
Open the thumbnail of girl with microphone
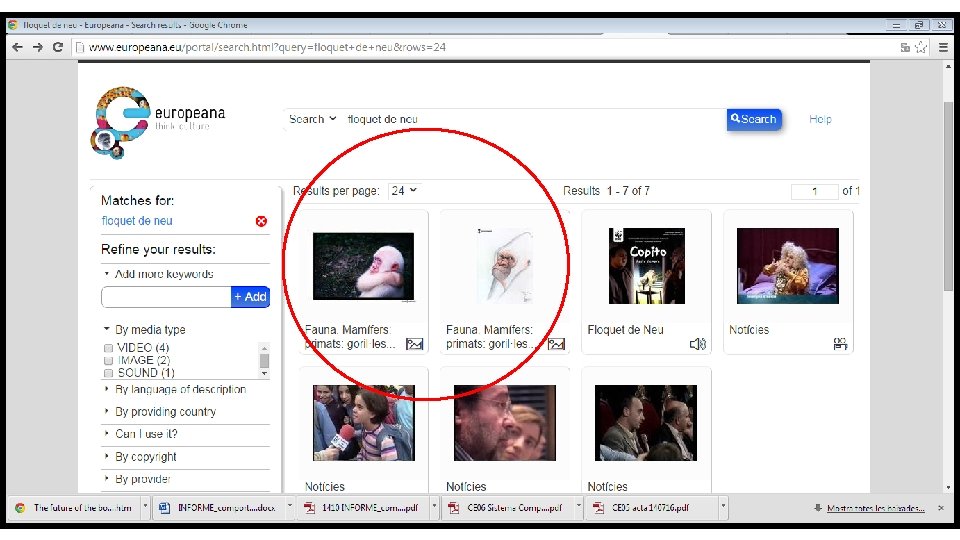(x=364, y=423)
